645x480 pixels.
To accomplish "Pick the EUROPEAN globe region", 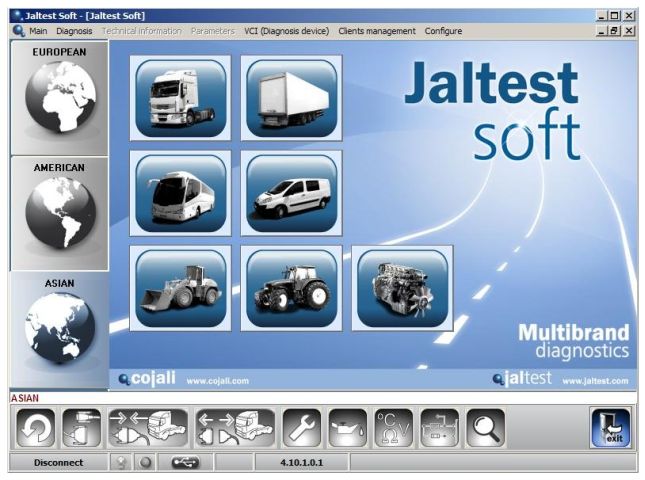I will (60, 98).
